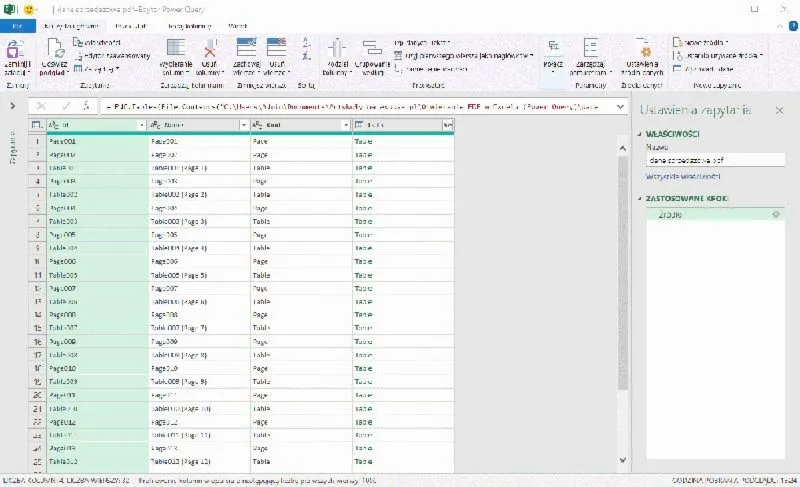Click Usuń wiersze icon
The image size is (800, 487).
pos(277,48)
